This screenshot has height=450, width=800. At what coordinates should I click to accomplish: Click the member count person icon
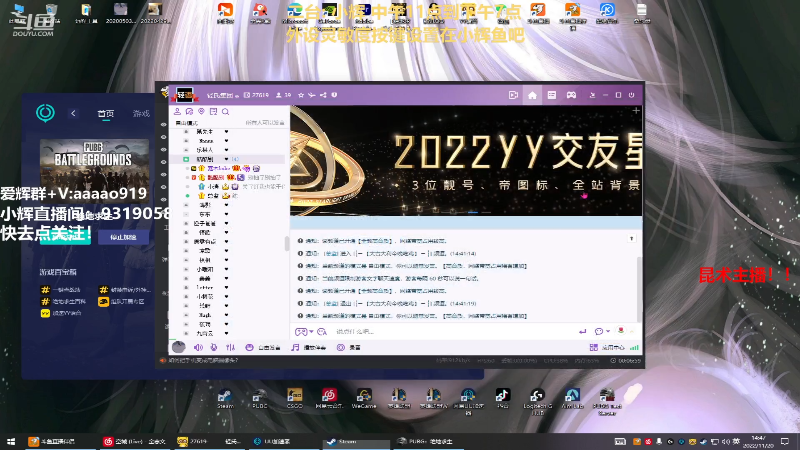(279, 95)
